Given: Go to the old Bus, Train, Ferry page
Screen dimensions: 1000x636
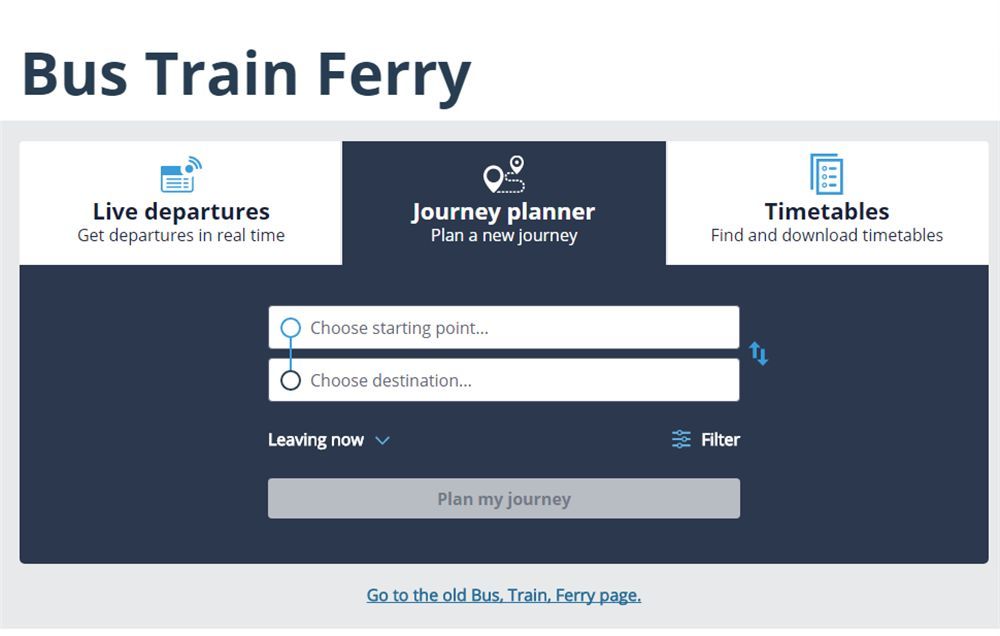Looking at the screenshot, I should 504,595.
